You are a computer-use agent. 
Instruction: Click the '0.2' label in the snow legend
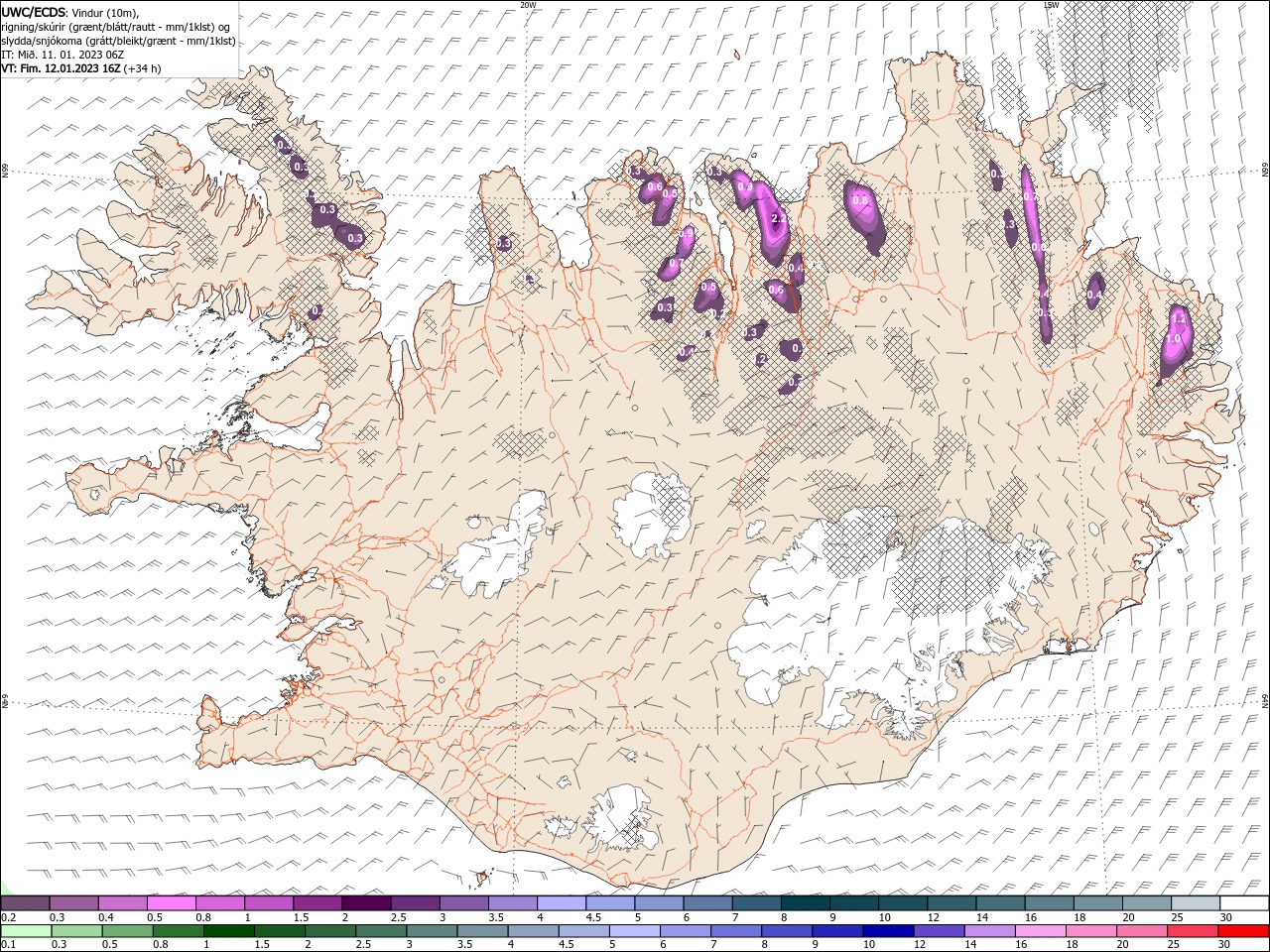7,916
